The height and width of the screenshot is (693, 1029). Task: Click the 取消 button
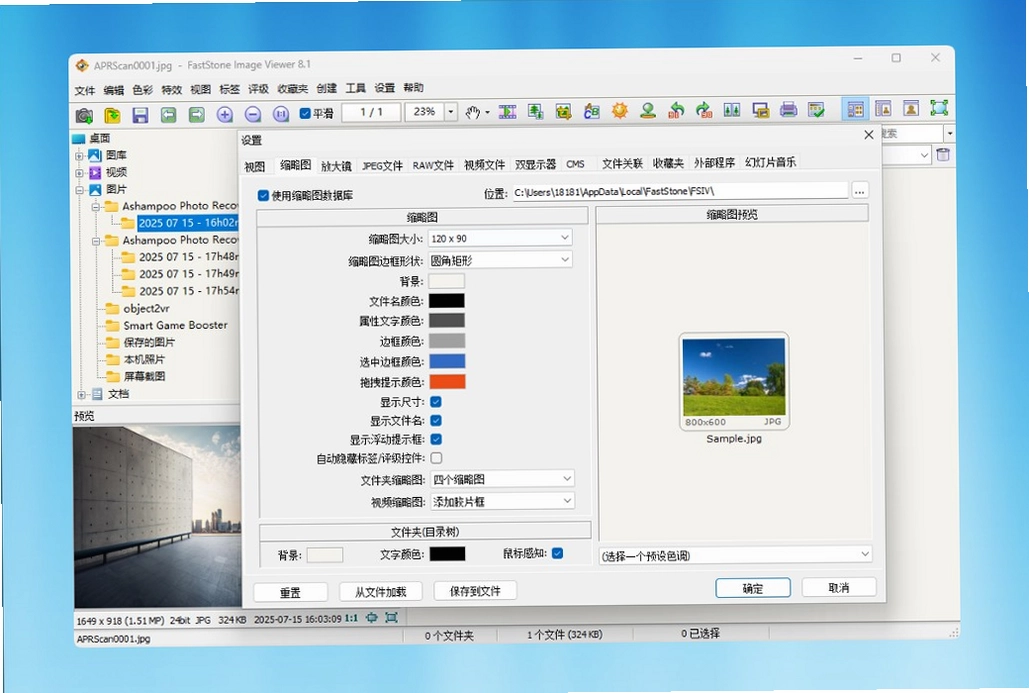click(839, 587)
